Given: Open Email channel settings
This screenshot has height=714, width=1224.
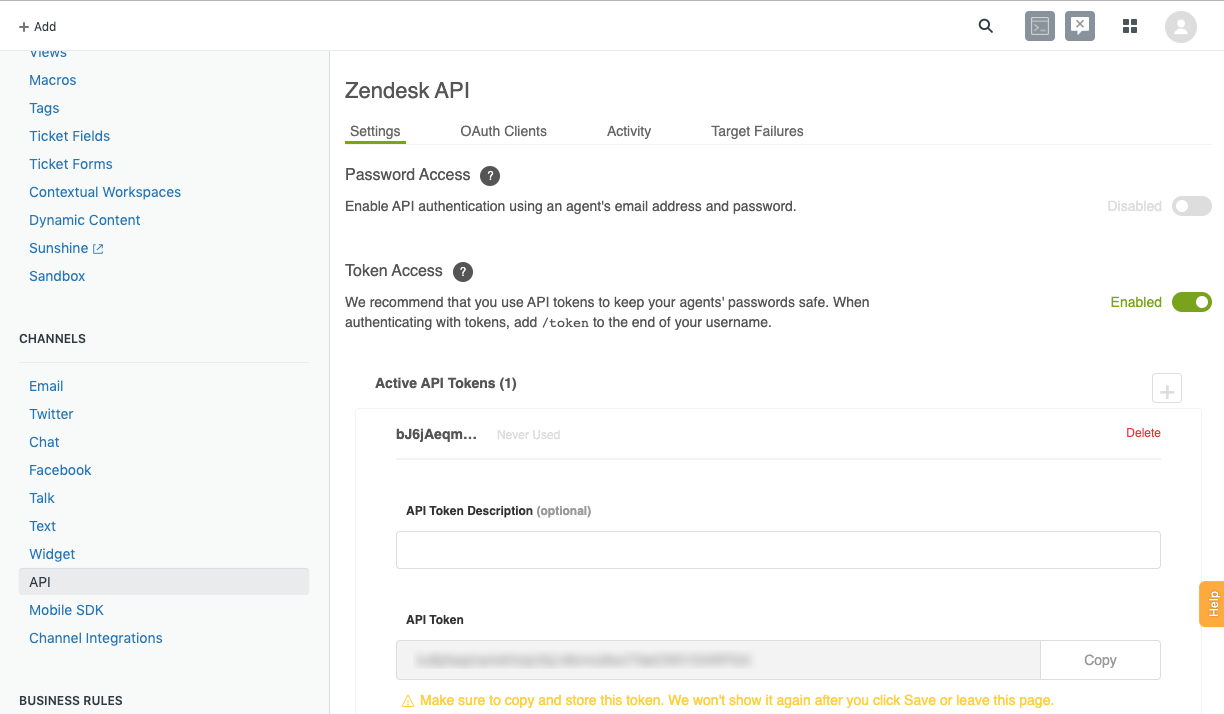Looking at the screenshot, I should 46,386.
